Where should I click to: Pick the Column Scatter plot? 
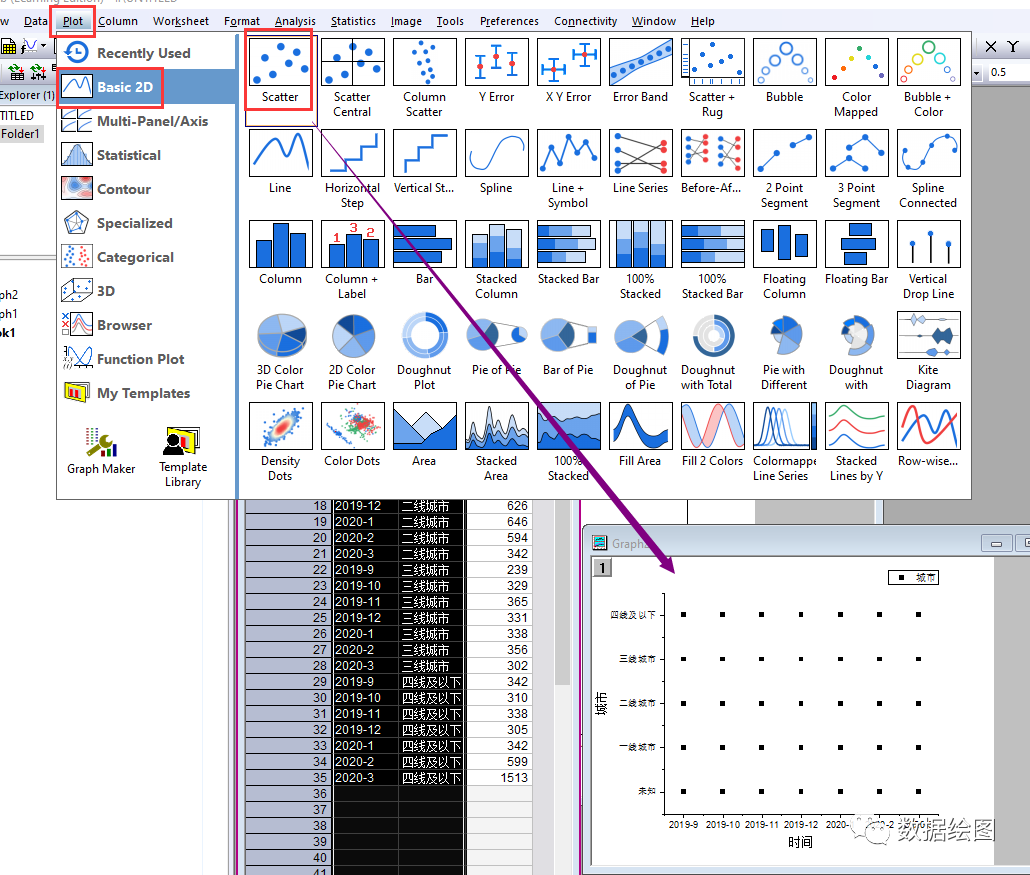(x=424, y=78)
